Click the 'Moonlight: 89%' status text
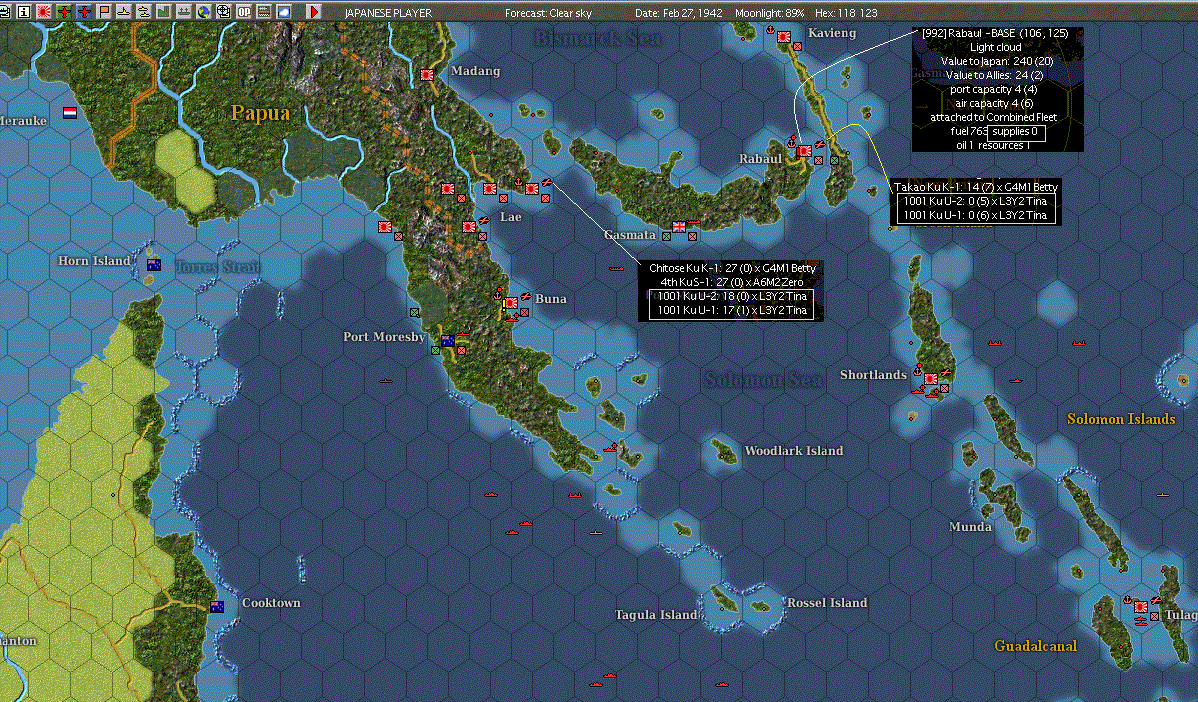1198x702 pixels. (x=769, y=13)
